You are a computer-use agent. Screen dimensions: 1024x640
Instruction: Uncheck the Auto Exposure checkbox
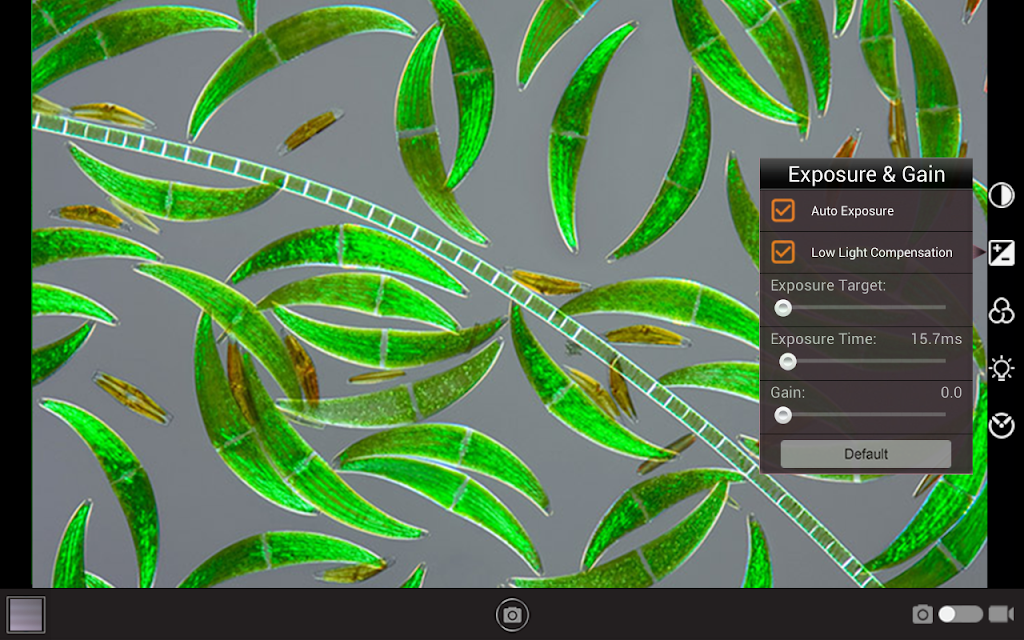pyautogui.click(x=782, y=210)
